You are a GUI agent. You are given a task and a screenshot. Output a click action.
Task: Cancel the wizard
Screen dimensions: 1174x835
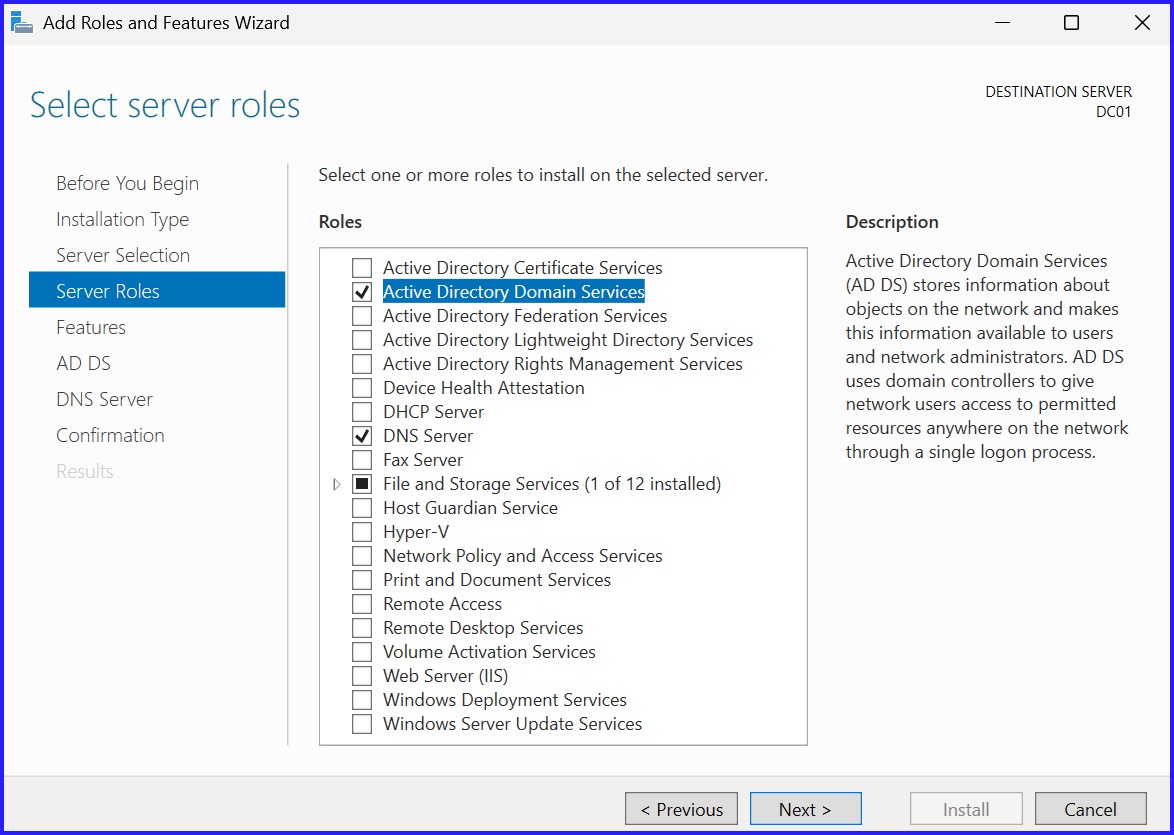coord(1090,808)
